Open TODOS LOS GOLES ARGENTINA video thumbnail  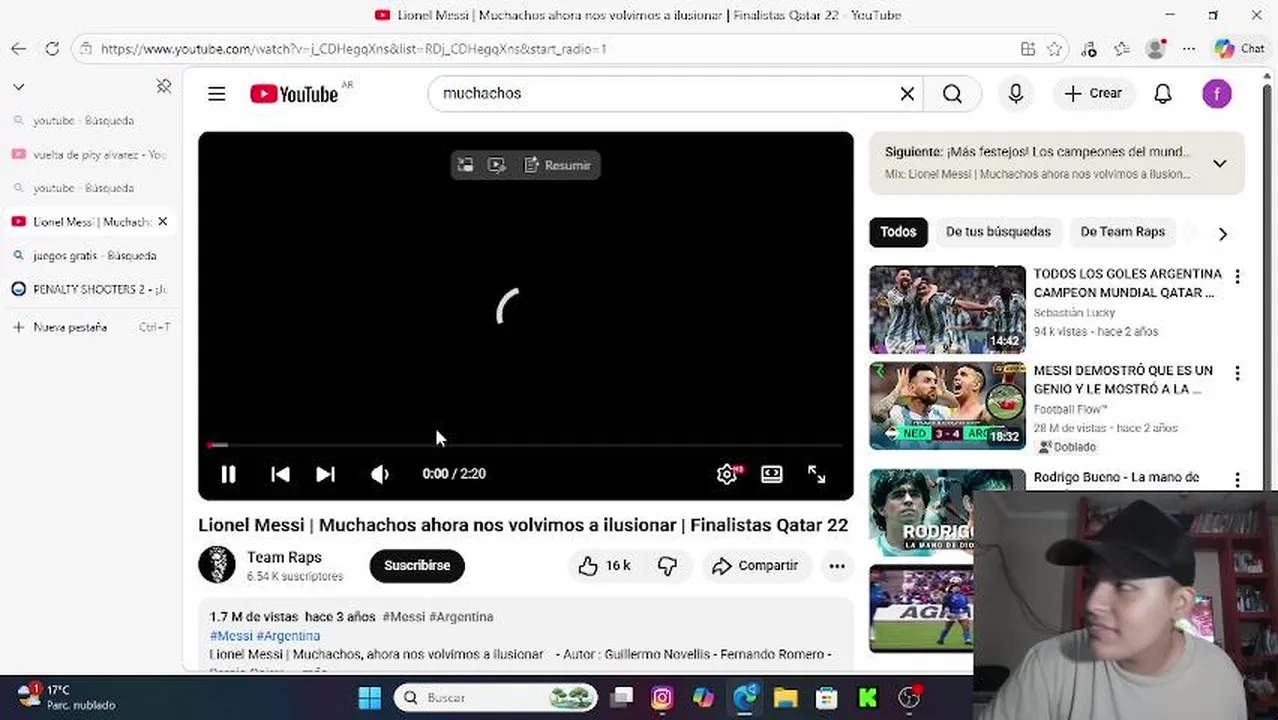(947, 309)
